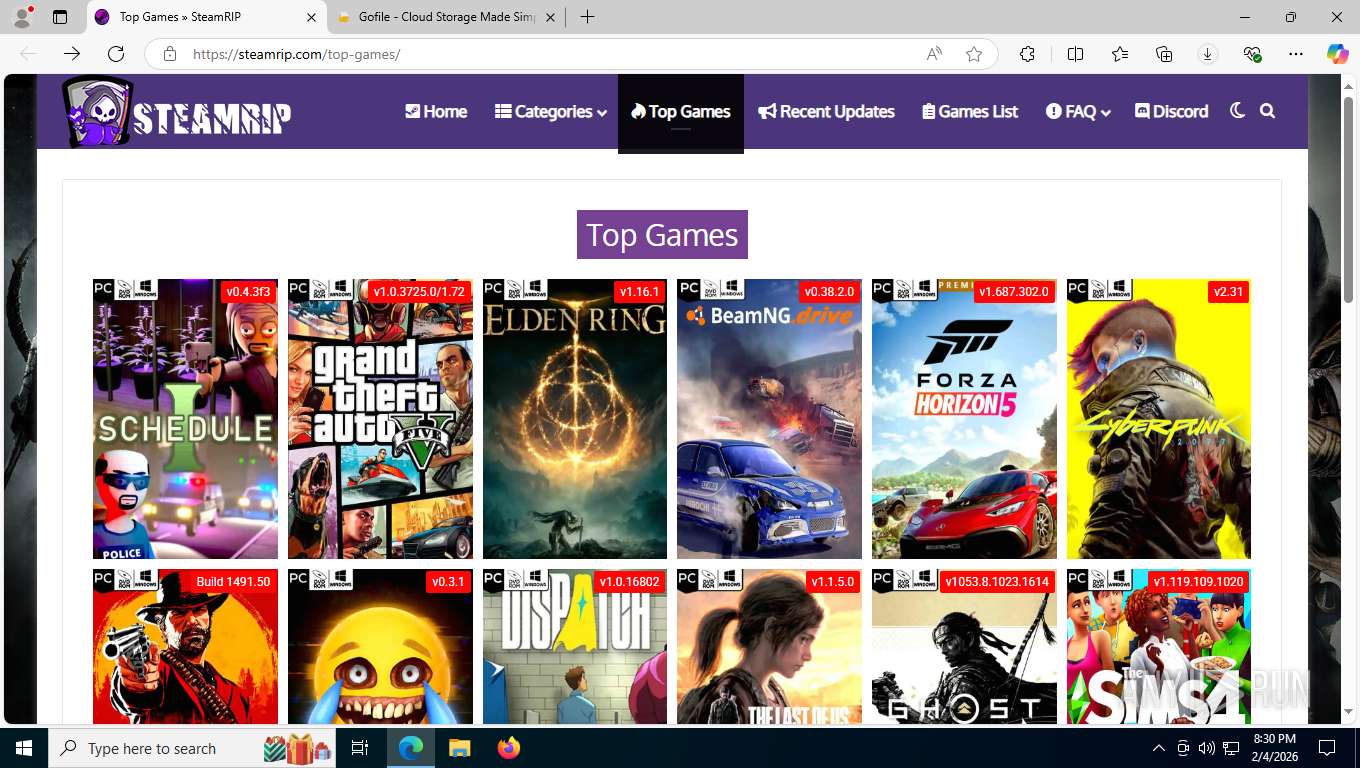Screen dimensions: 1360x768
Task: Open the Favorites list icon
Action: (x=1120, y=54)
